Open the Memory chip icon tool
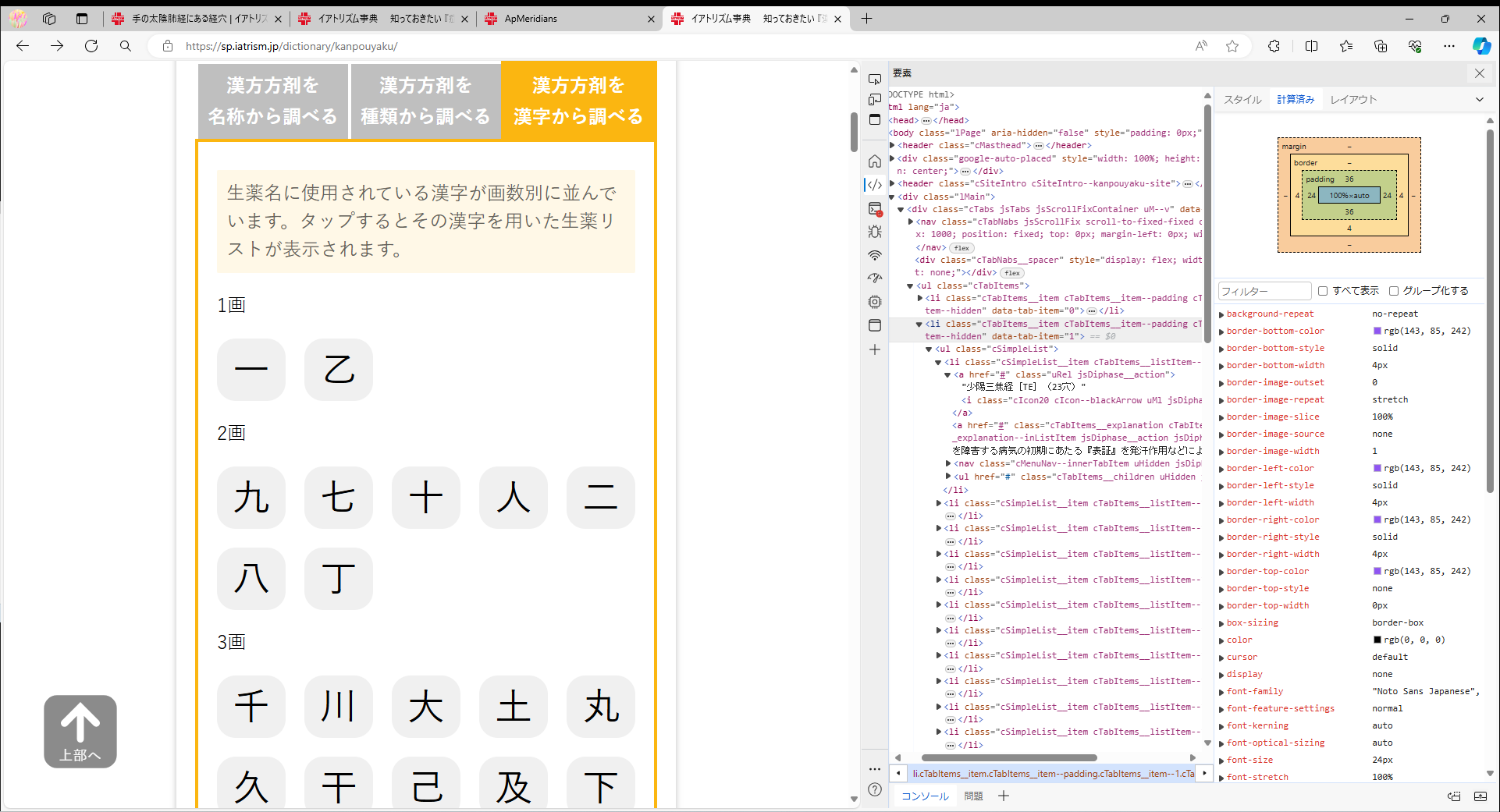This screenshot has height=812, width=1500. pyautogui.click(x=875, y=302)
